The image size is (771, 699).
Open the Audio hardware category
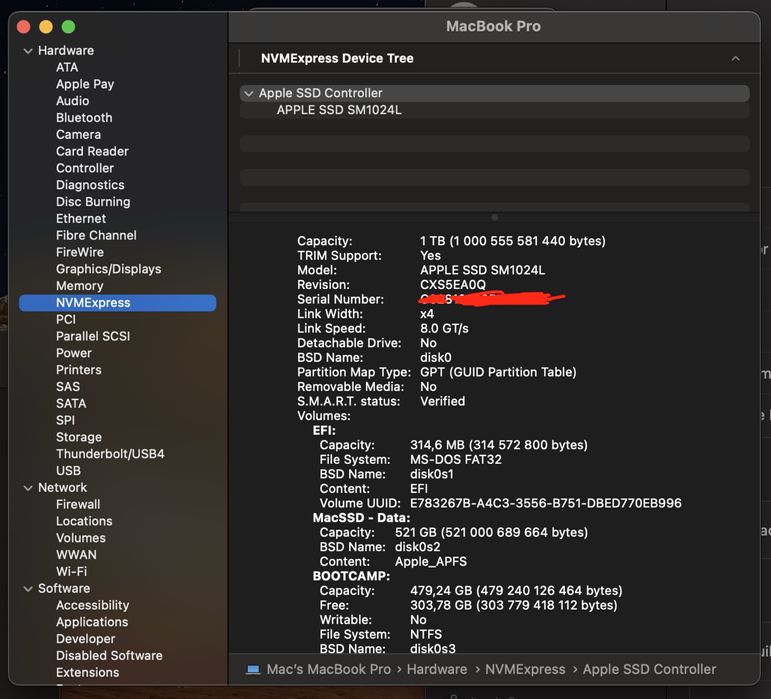click(x=73, y=101)
